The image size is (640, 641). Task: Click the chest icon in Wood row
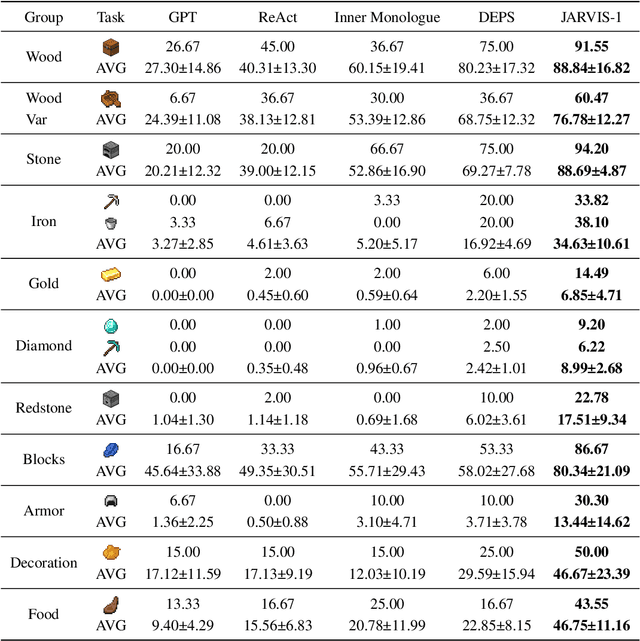(x=111, y=47)
